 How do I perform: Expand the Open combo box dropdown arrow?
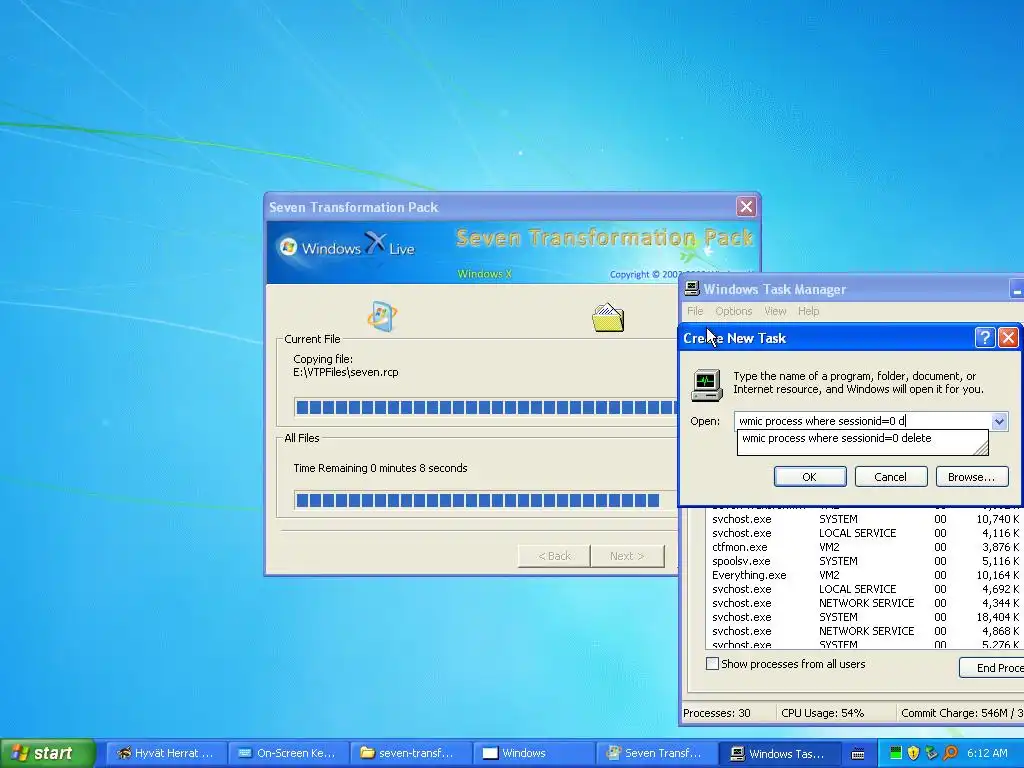point(999,421)
